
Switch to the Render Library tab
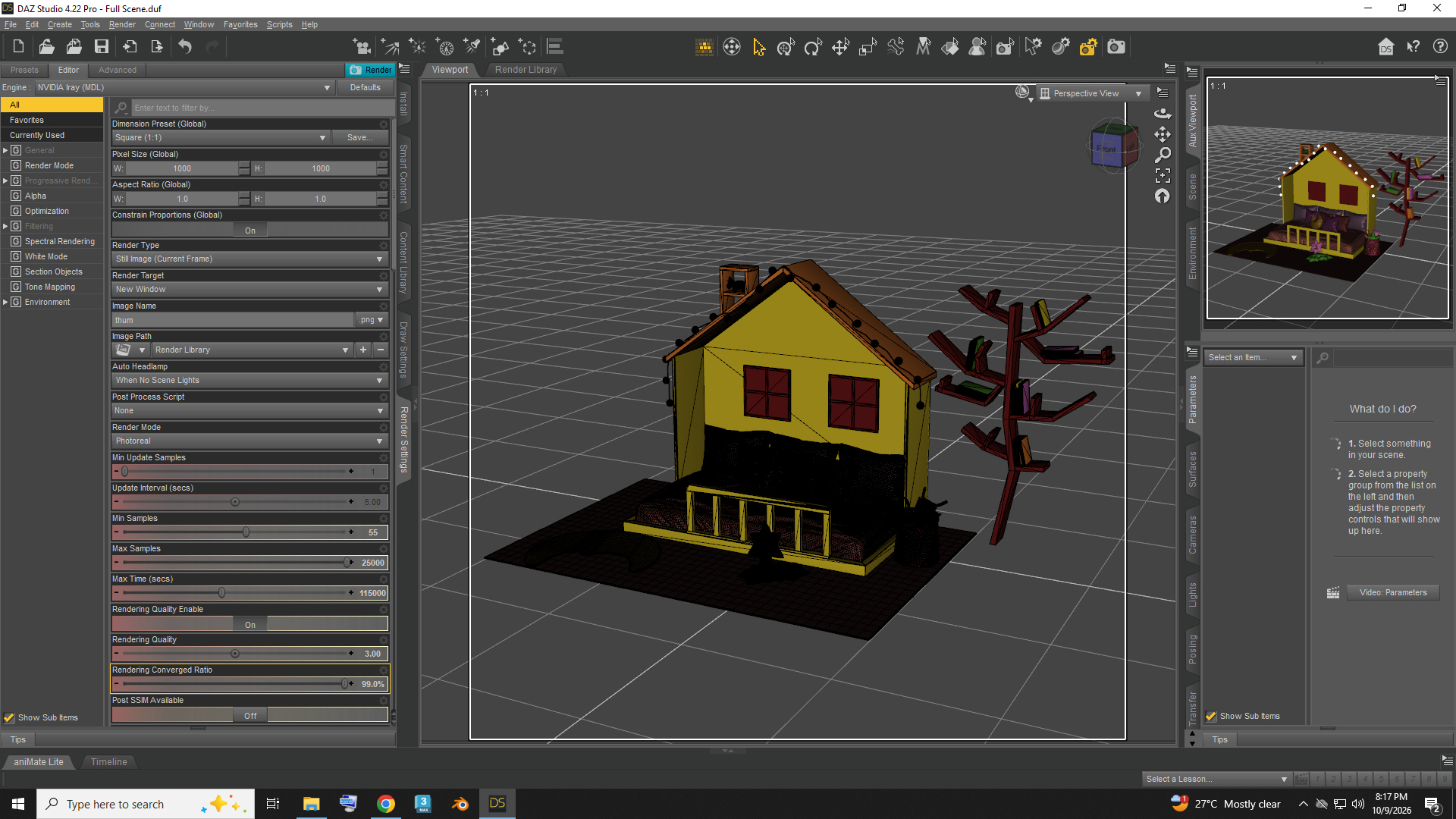click(x=526, y=70)
